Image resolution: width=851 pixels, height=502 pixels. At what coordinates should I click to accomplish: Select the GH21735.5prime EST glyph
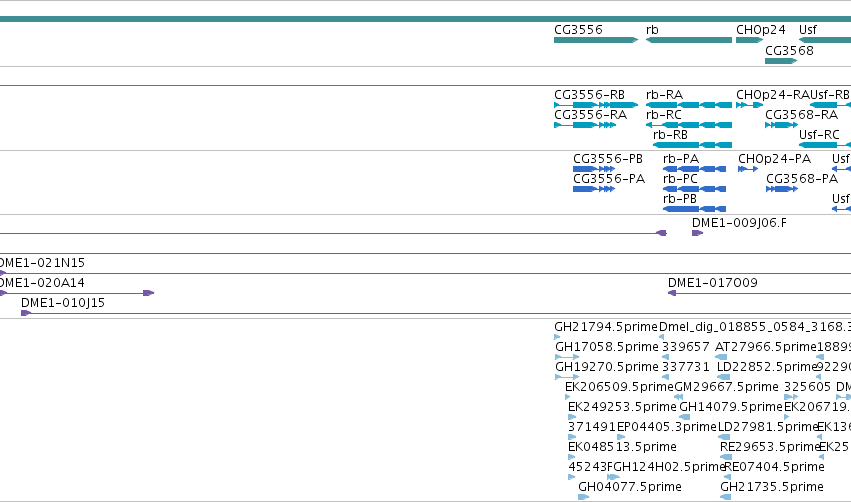726,497
